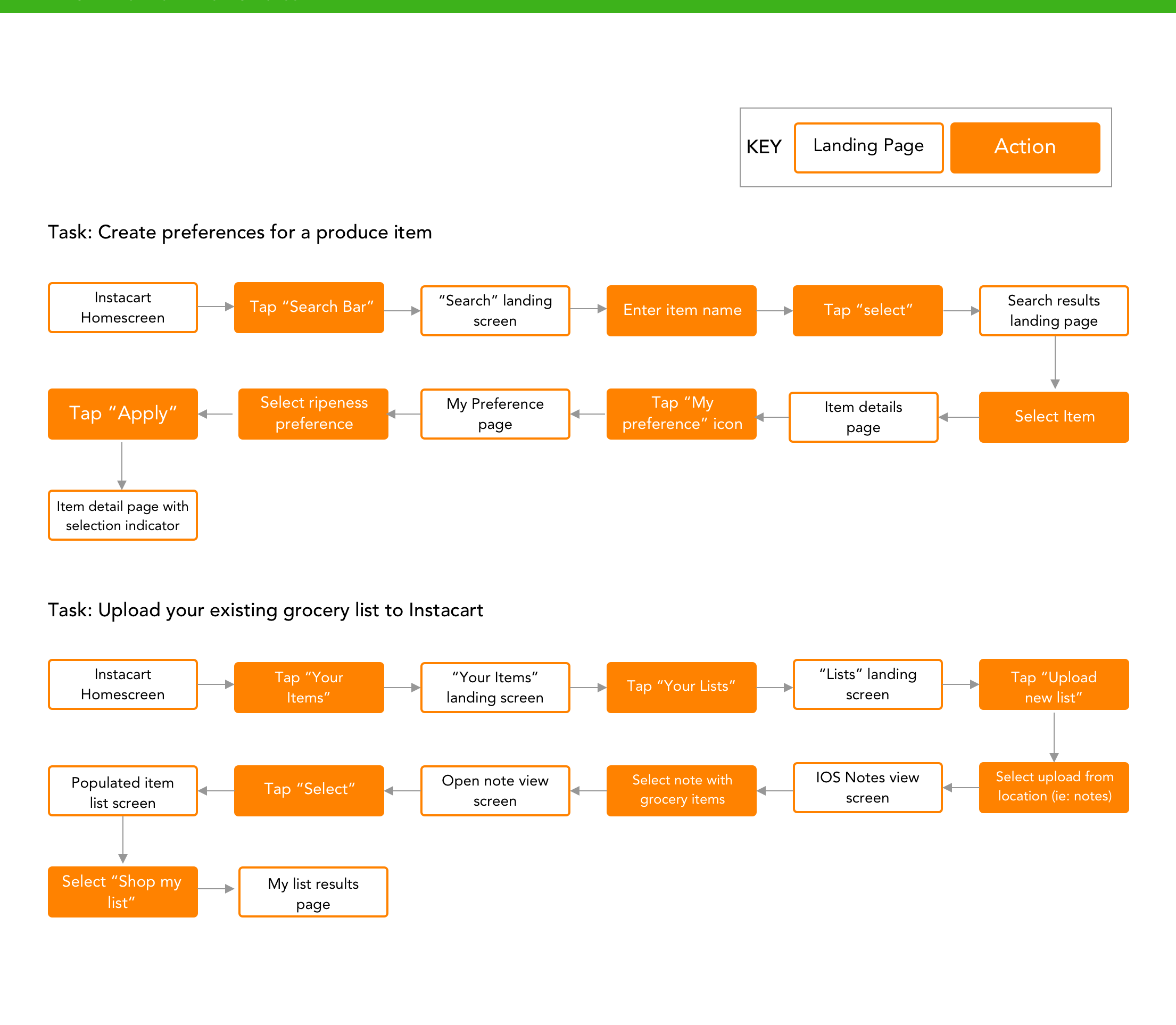
Task: Select the "Task: Create preferences for a produce item" heading
Action: (239, 232)
